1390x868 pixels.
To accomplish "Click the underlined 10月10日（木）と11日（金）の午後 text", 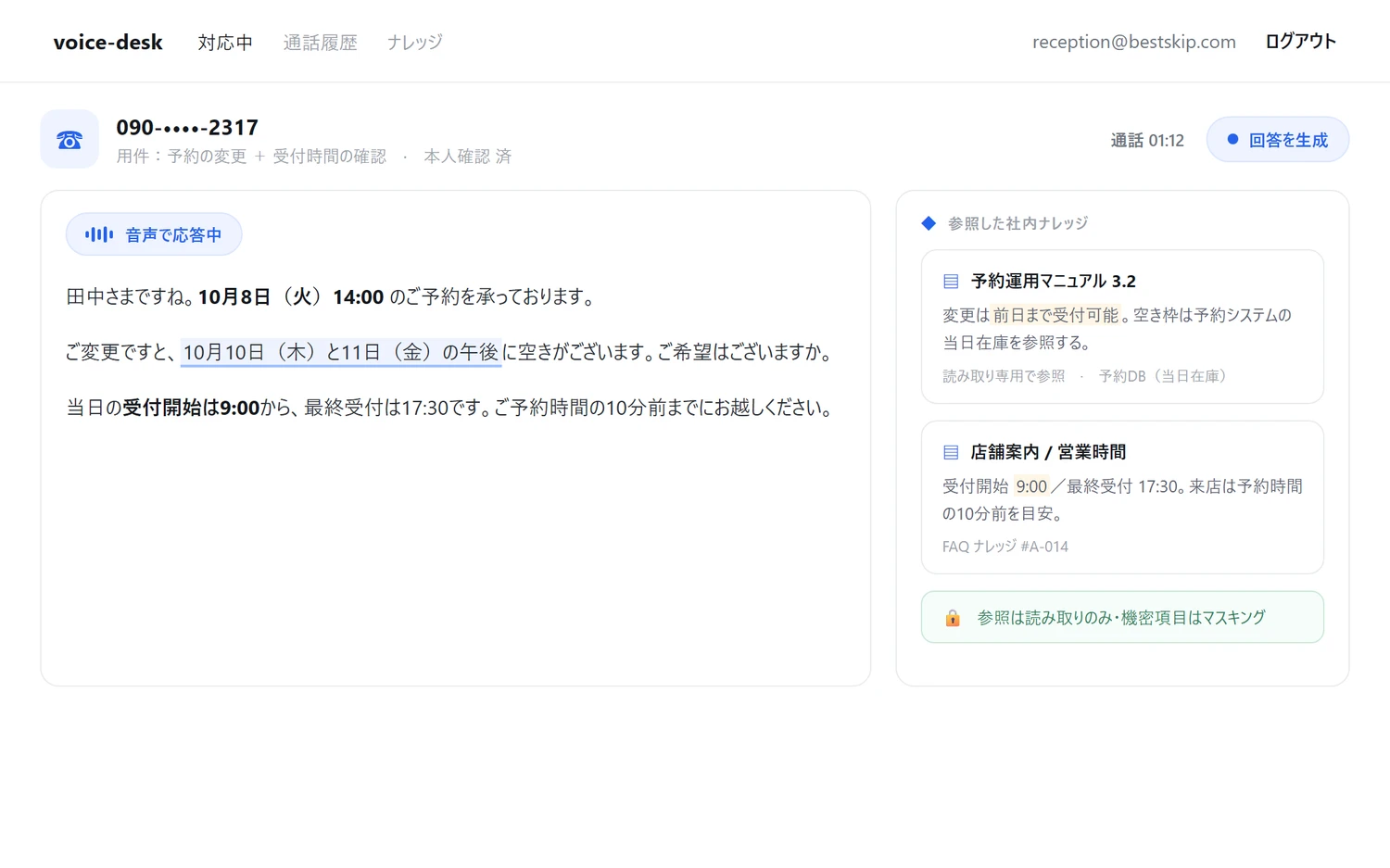I will 341,352.
